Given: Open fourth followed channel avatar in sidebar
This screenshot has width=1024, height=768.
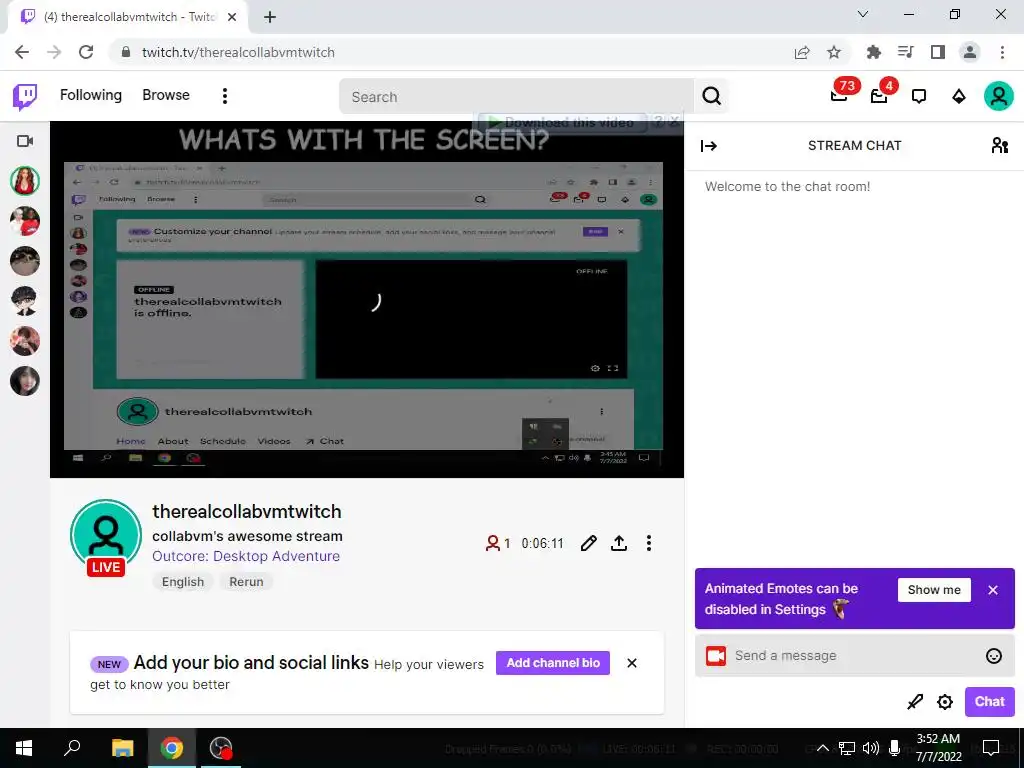Looking at the screenshot, I should point(25,301).
